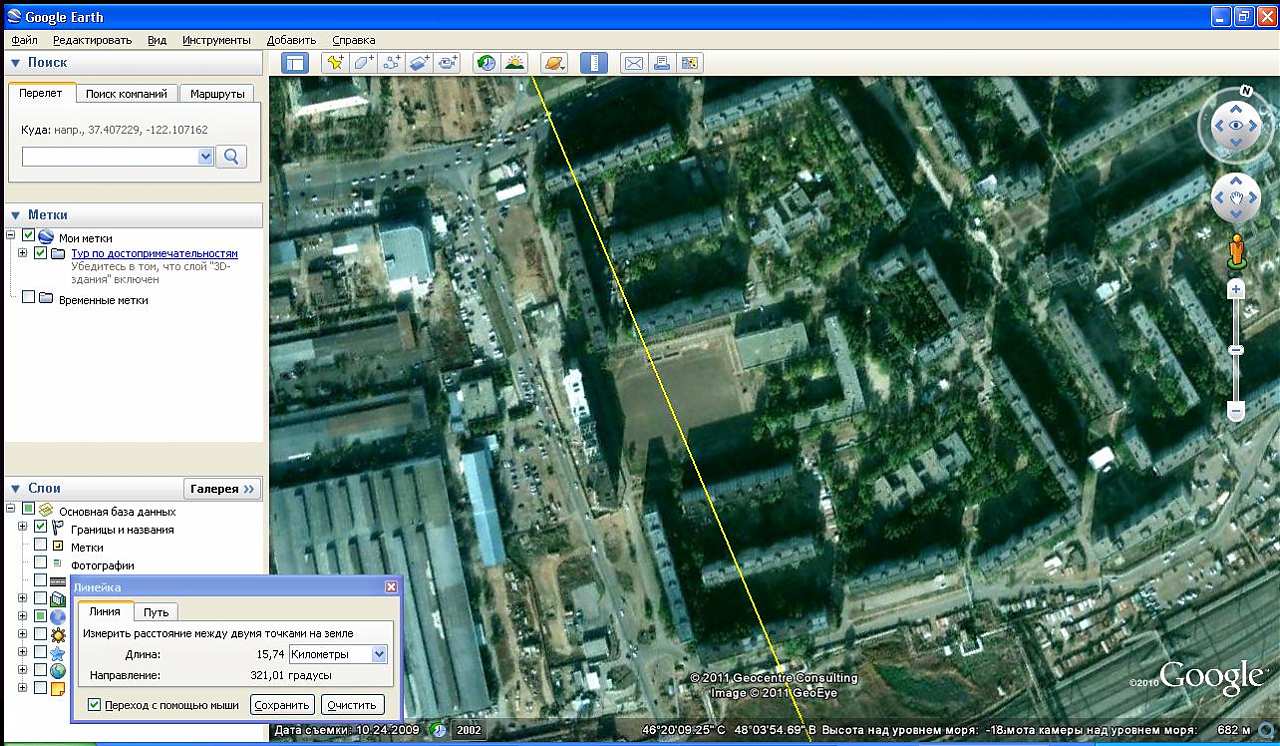Expand the Тур по достопримечательностям folder
The height and width of the screenshot is (746, 1280).
[x=22, y=254]
